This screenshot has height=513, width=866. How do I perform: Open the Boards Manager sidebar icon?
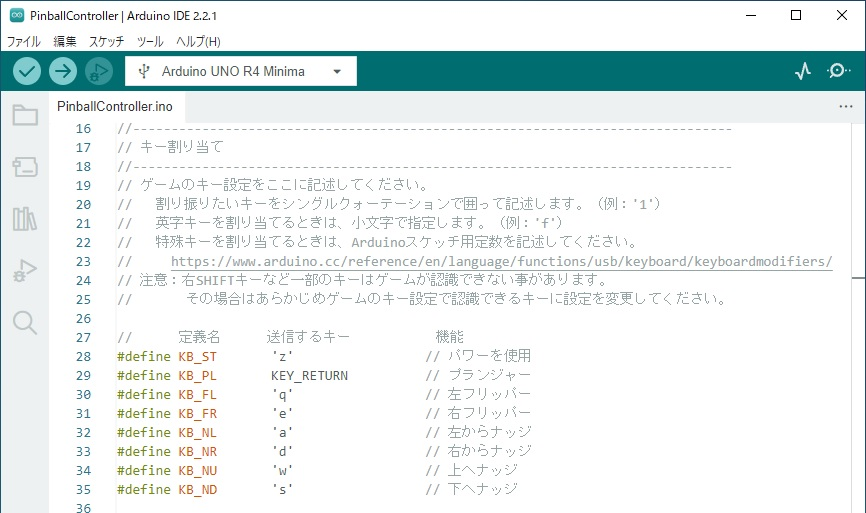[x=25, y=167]
